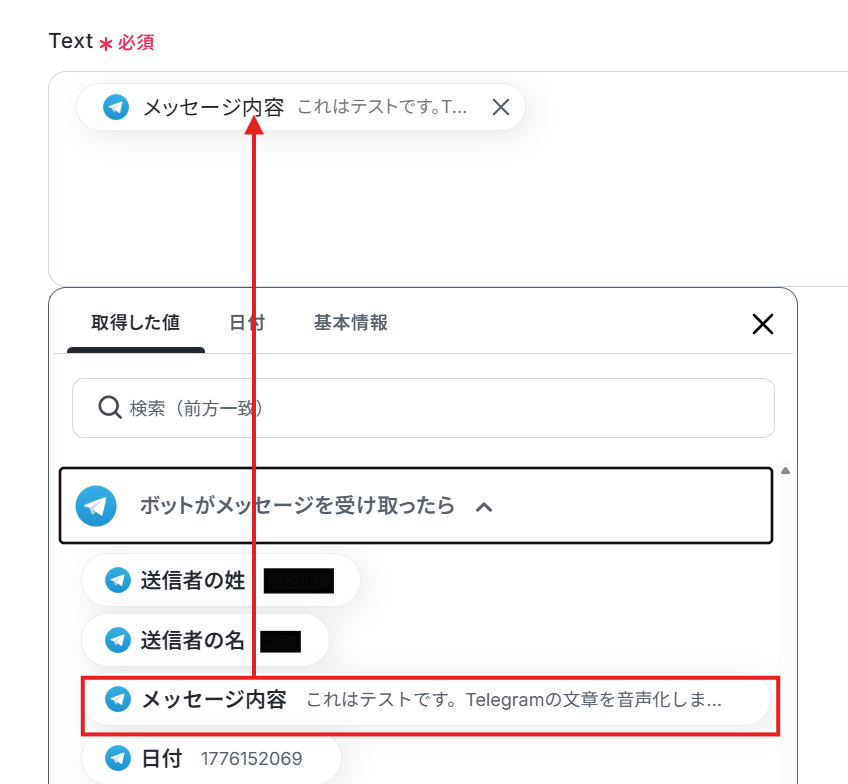848x784 pixels.
Task: Click the Telegram icon in the メッセージ内容 list row
Action: pyautogui.click(x=117, y=699)
